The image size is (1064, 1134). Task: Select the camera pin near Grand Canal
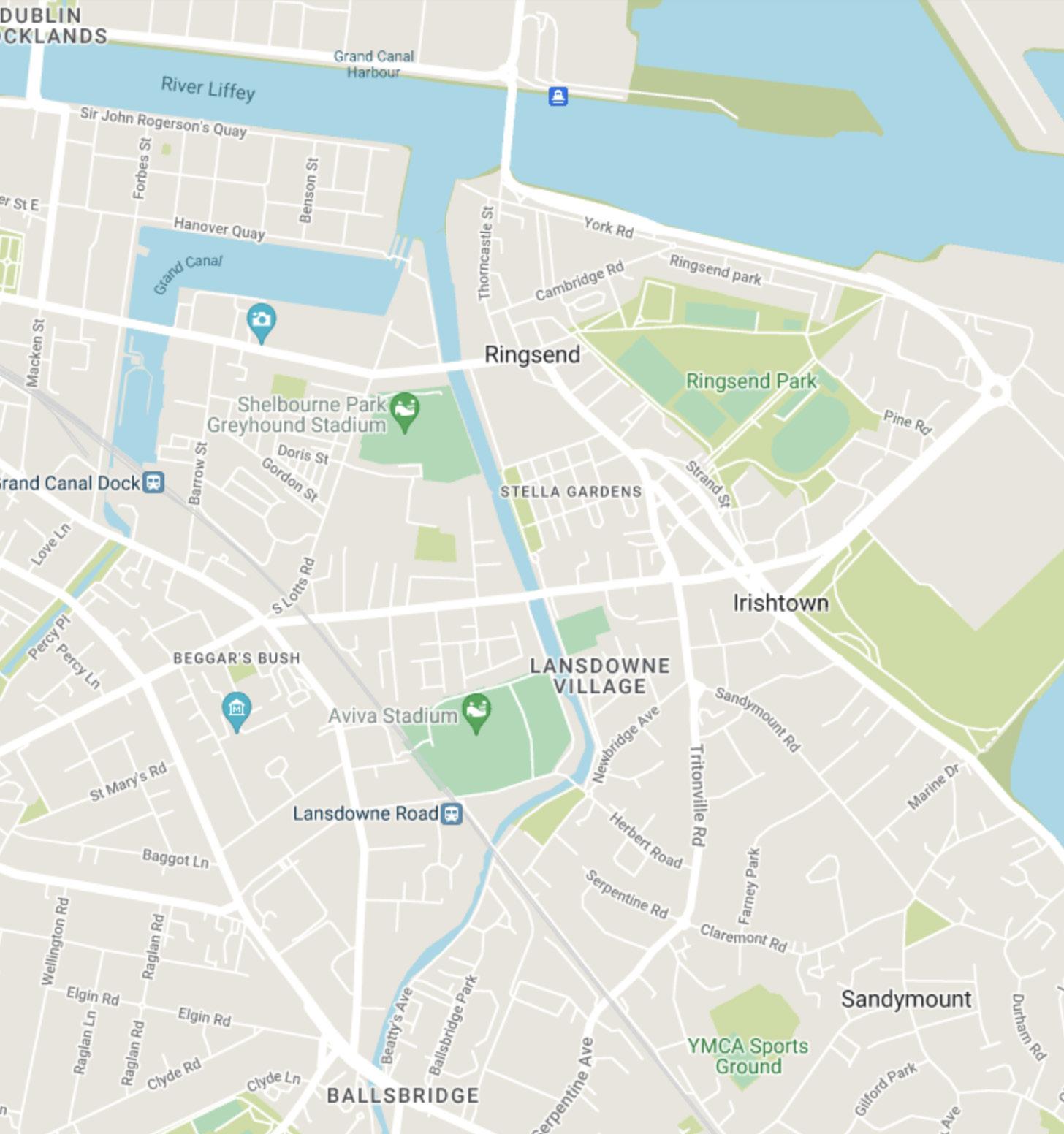(x=261, y=323)
